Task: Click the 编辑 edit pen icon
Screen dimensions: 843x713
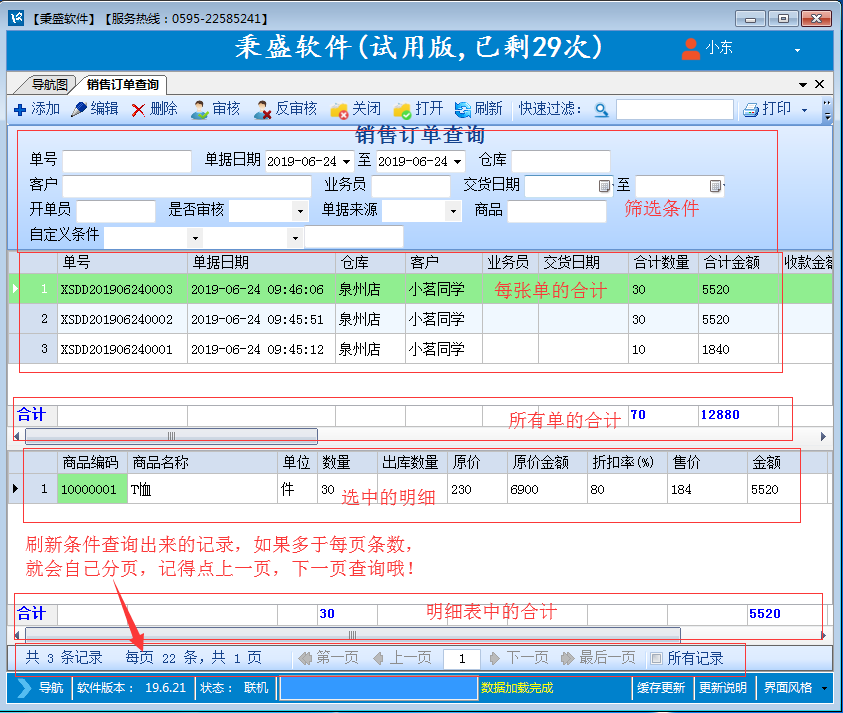Action: (78, 109)
